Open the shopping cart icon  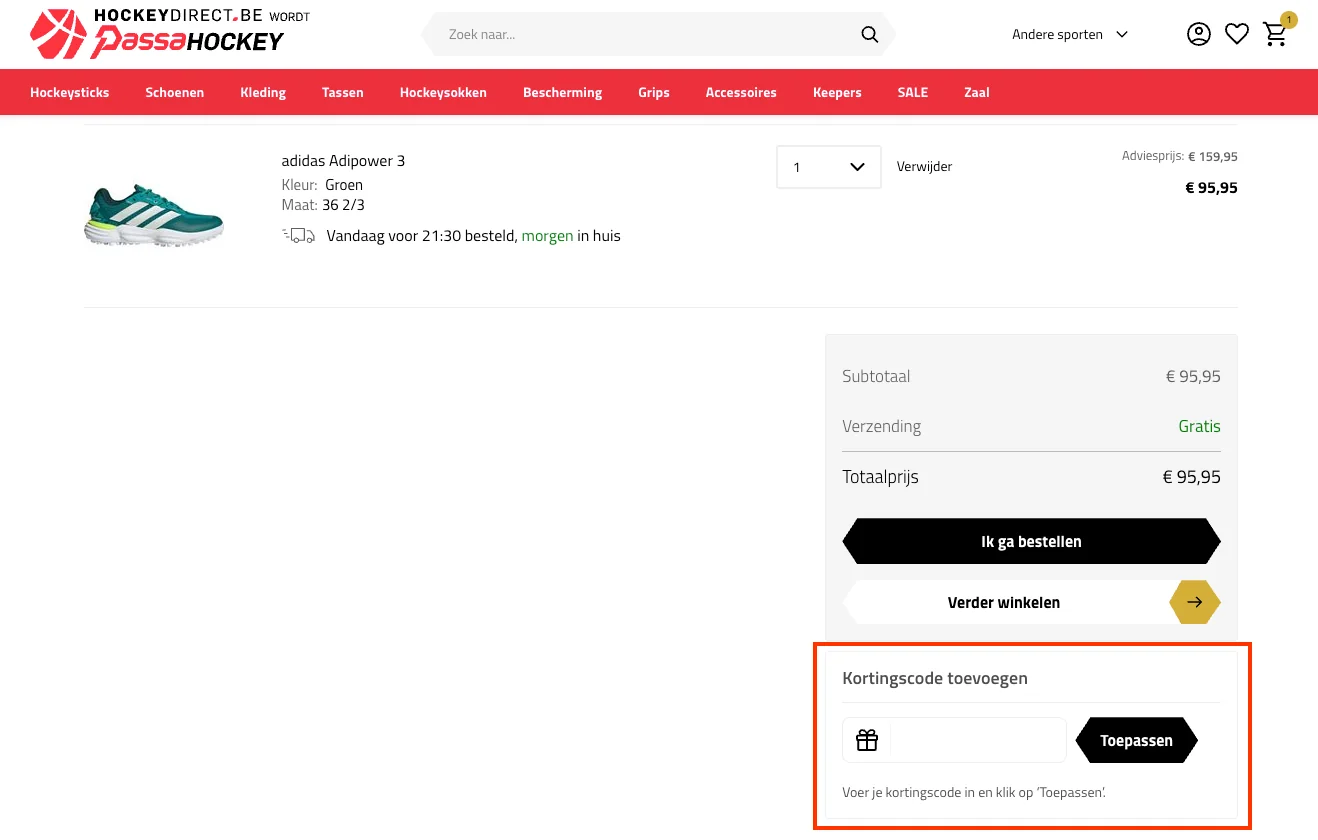(1275, 34)
